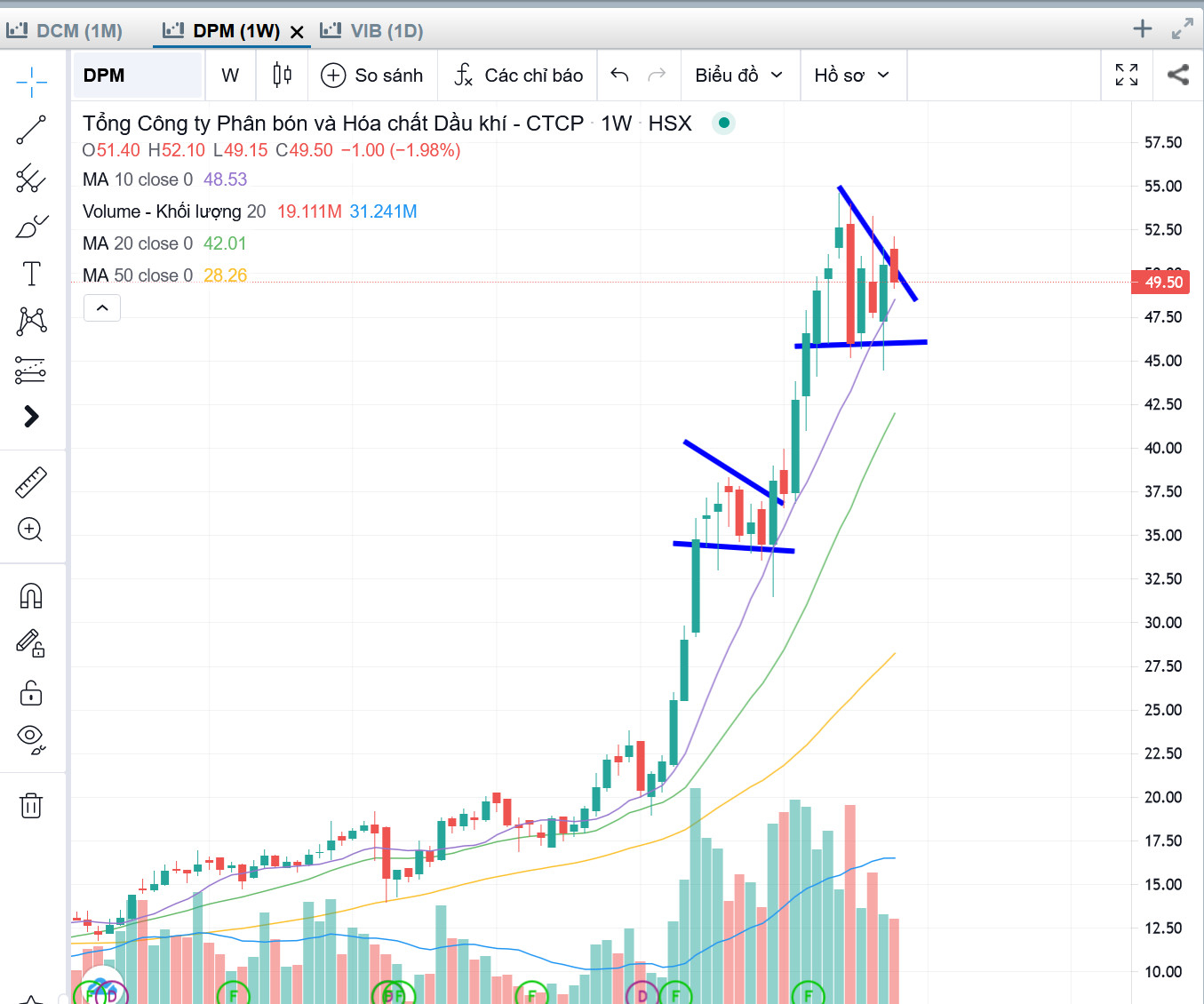Select the prediction and measurement tools

click(x=31, y=370)
